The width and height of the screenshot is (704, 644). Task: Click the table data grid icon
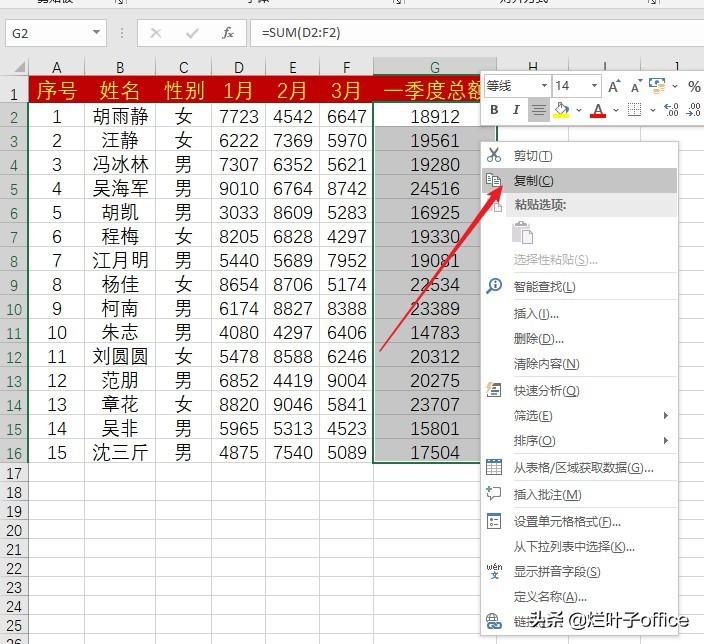pyautogui.click(x=494, y=467)
